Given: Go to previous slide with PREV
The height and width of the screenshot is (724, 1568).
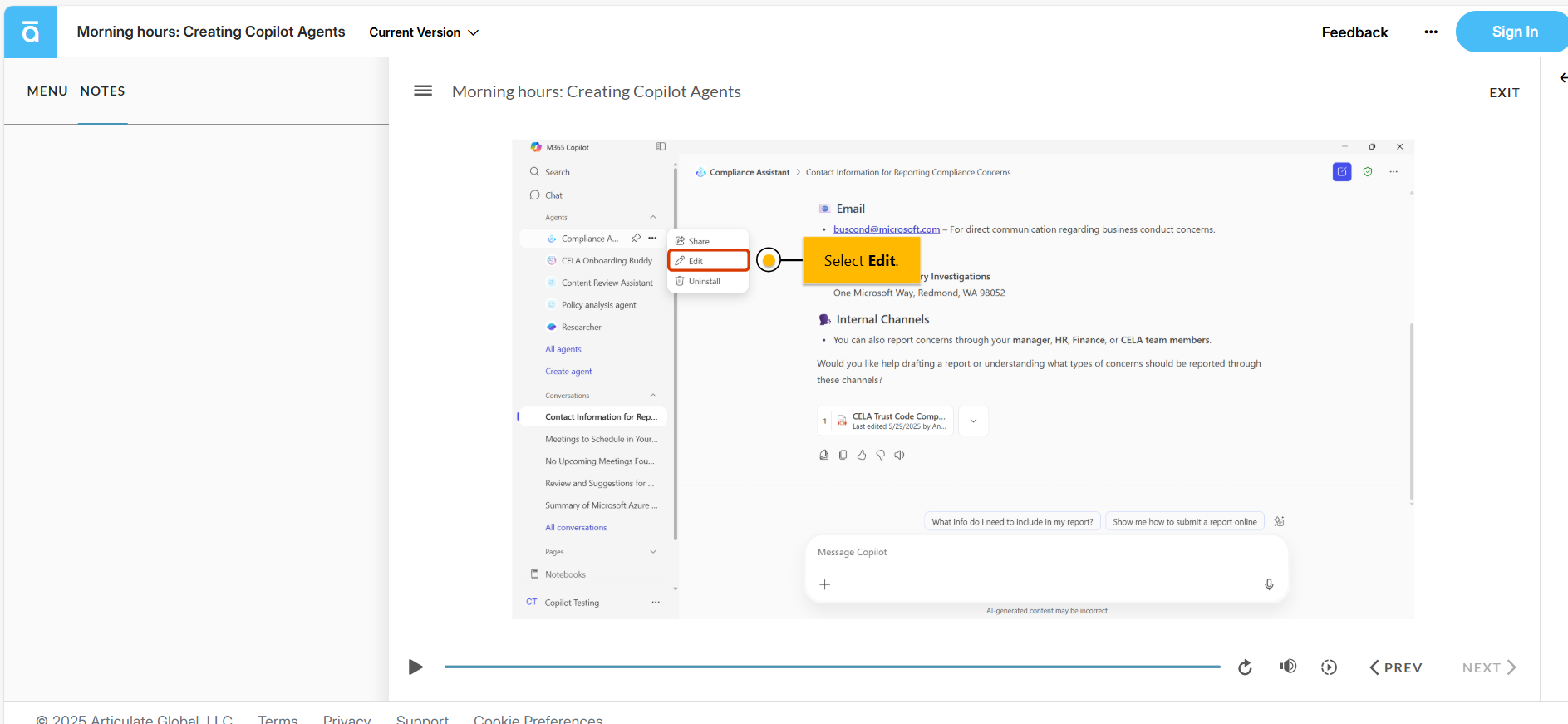Looking at the screenshot, I should 1396,667.
